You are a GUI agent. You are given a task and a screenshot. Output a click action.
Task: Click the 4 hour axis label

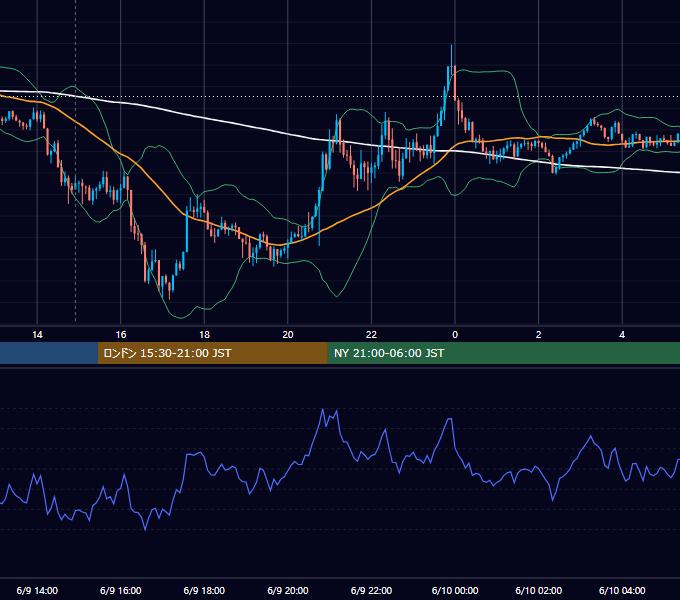[x=622, y=335]
